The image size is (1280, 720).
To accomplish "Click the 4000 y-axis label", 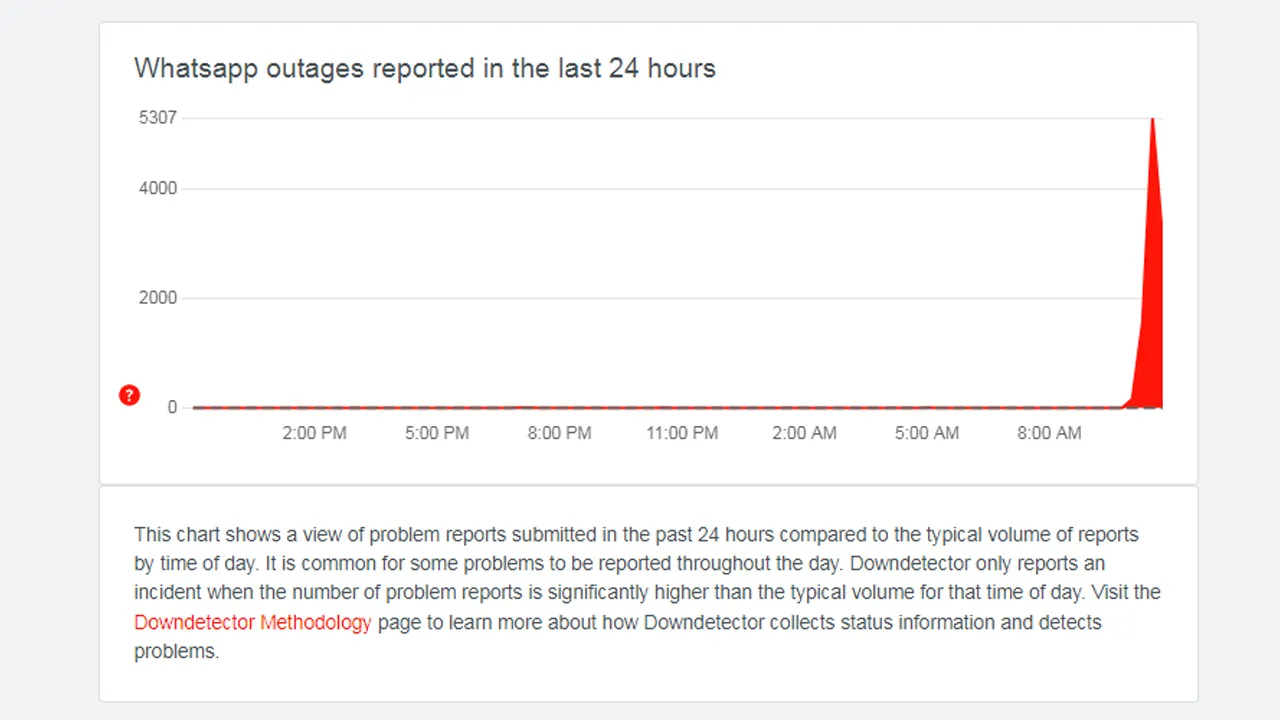I will coord(158,188).
